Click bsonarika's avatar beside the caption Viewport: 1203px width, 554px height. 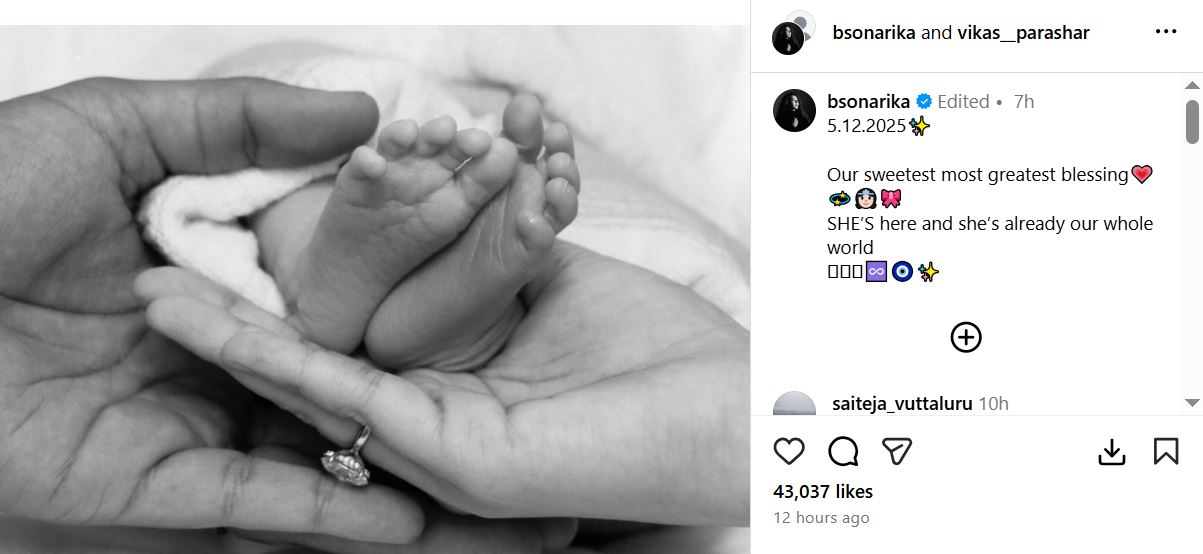(794, 111)
